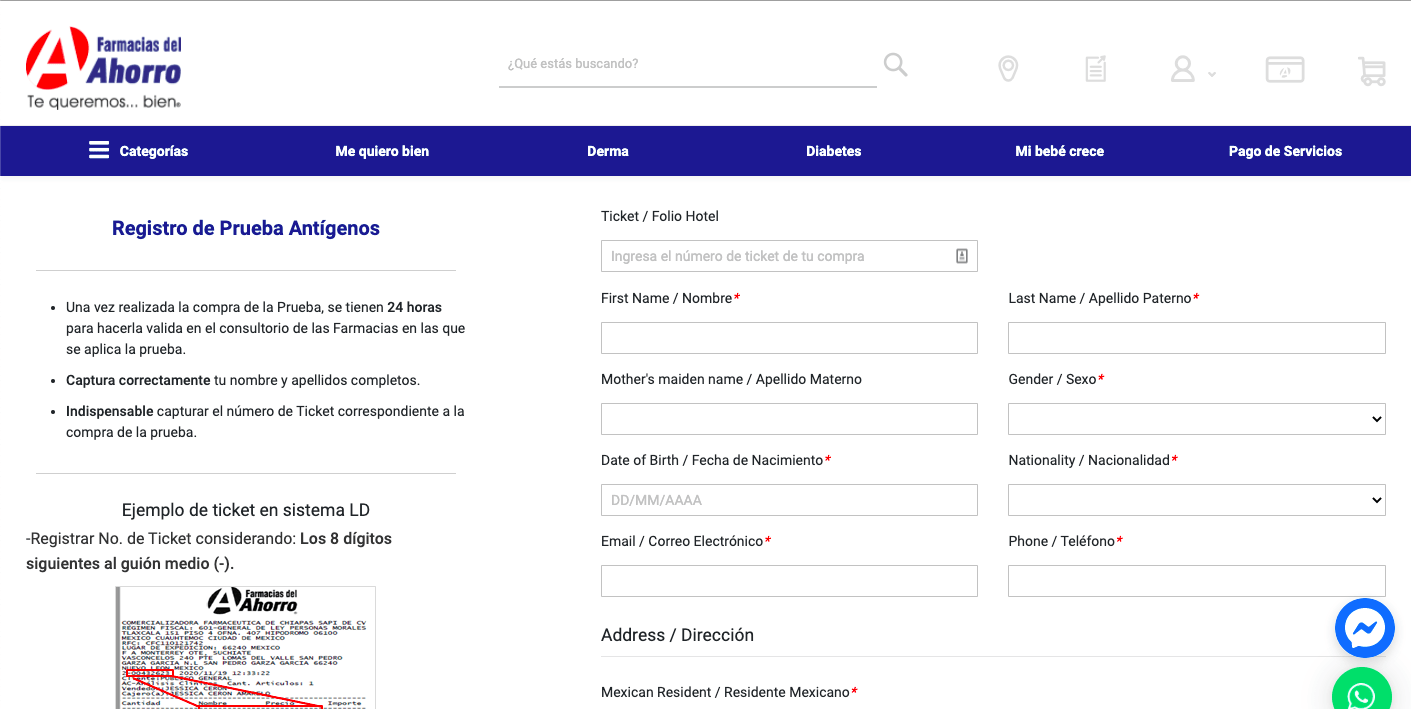Open the Derma menu item
1411x709 pixels.
tap(608, 151)
